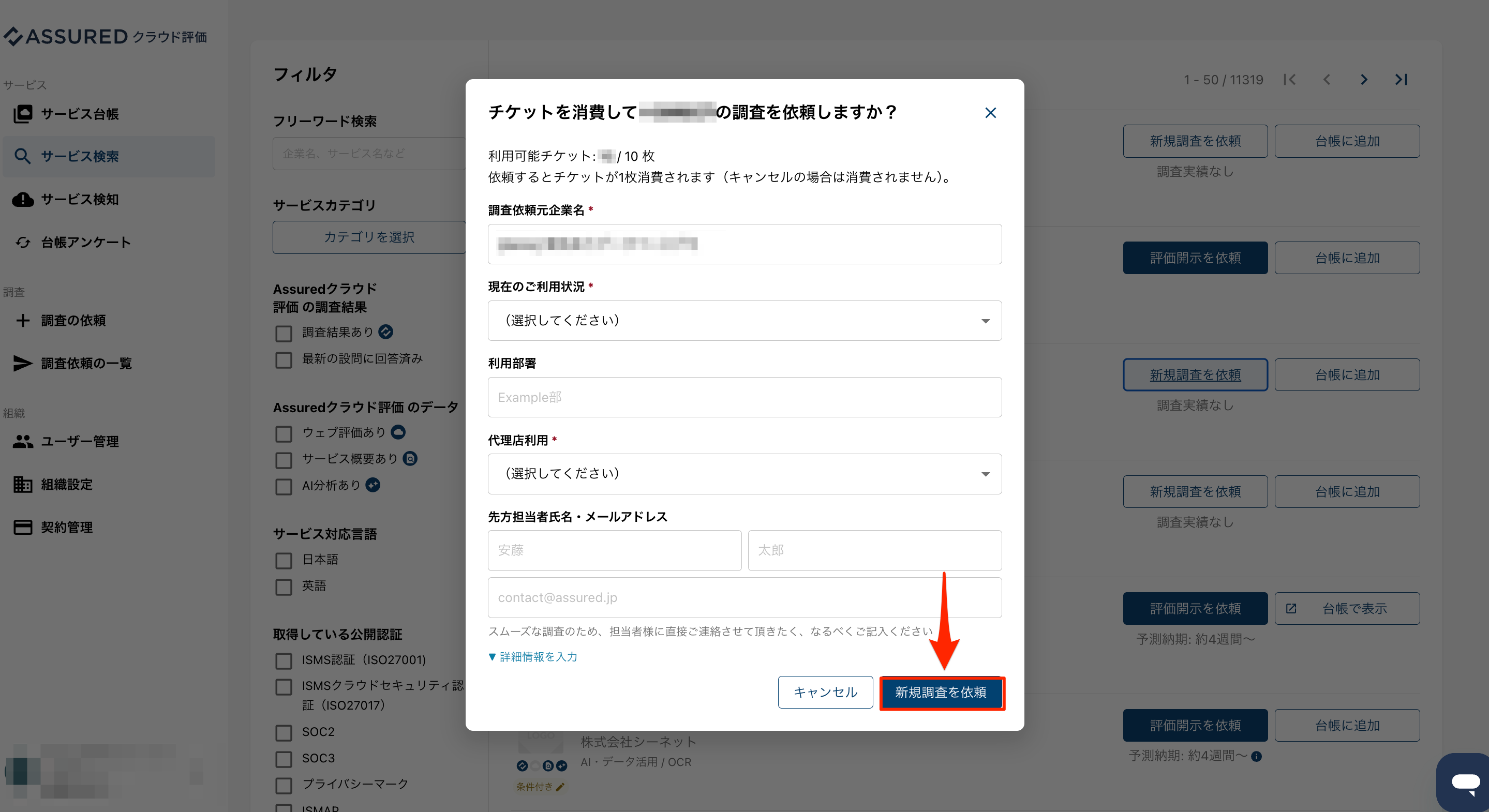Check the SOC3 certification filter

(283, 759)
